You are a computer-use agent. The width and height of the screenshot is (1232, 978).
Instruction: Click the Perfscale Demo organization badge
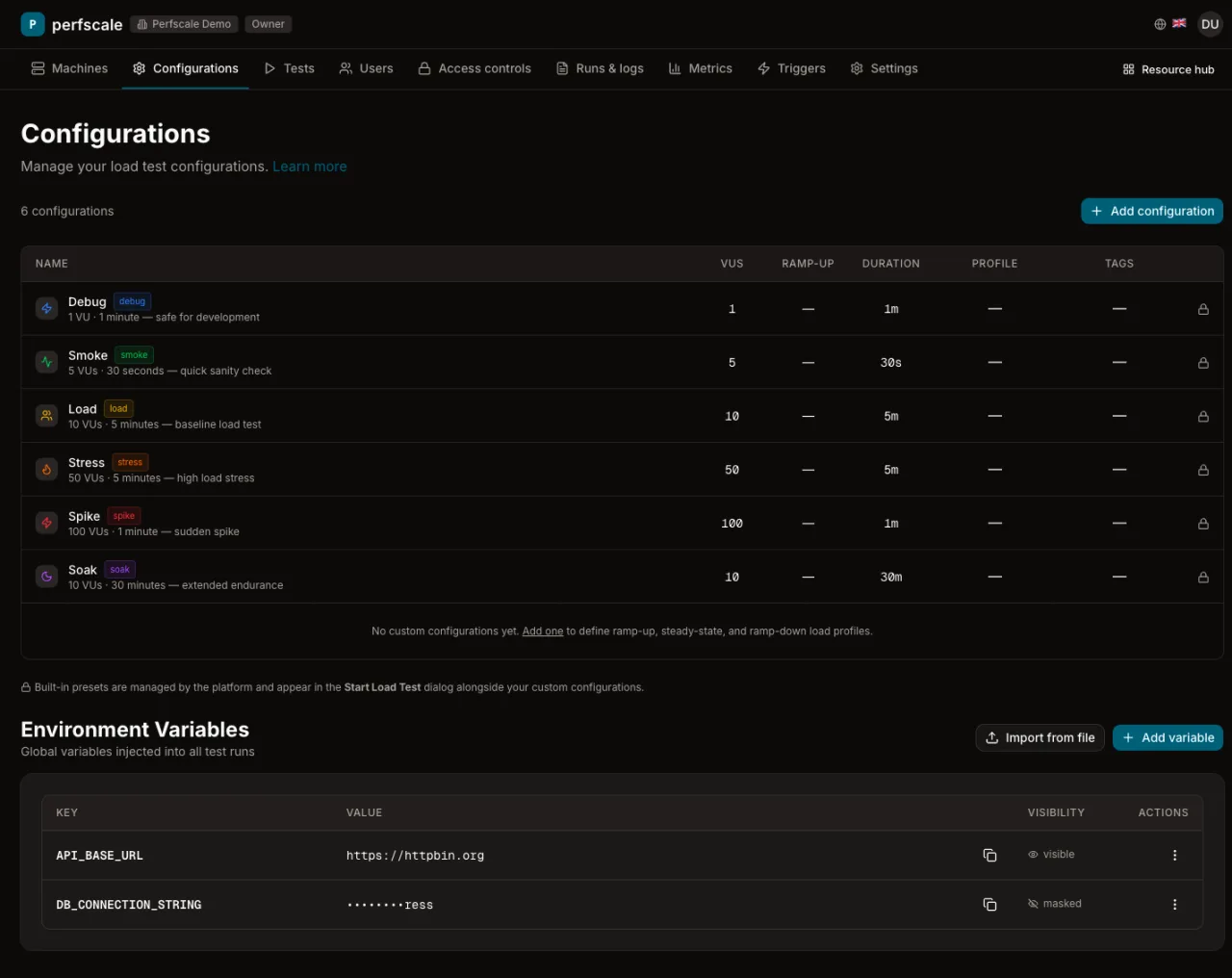184,24
